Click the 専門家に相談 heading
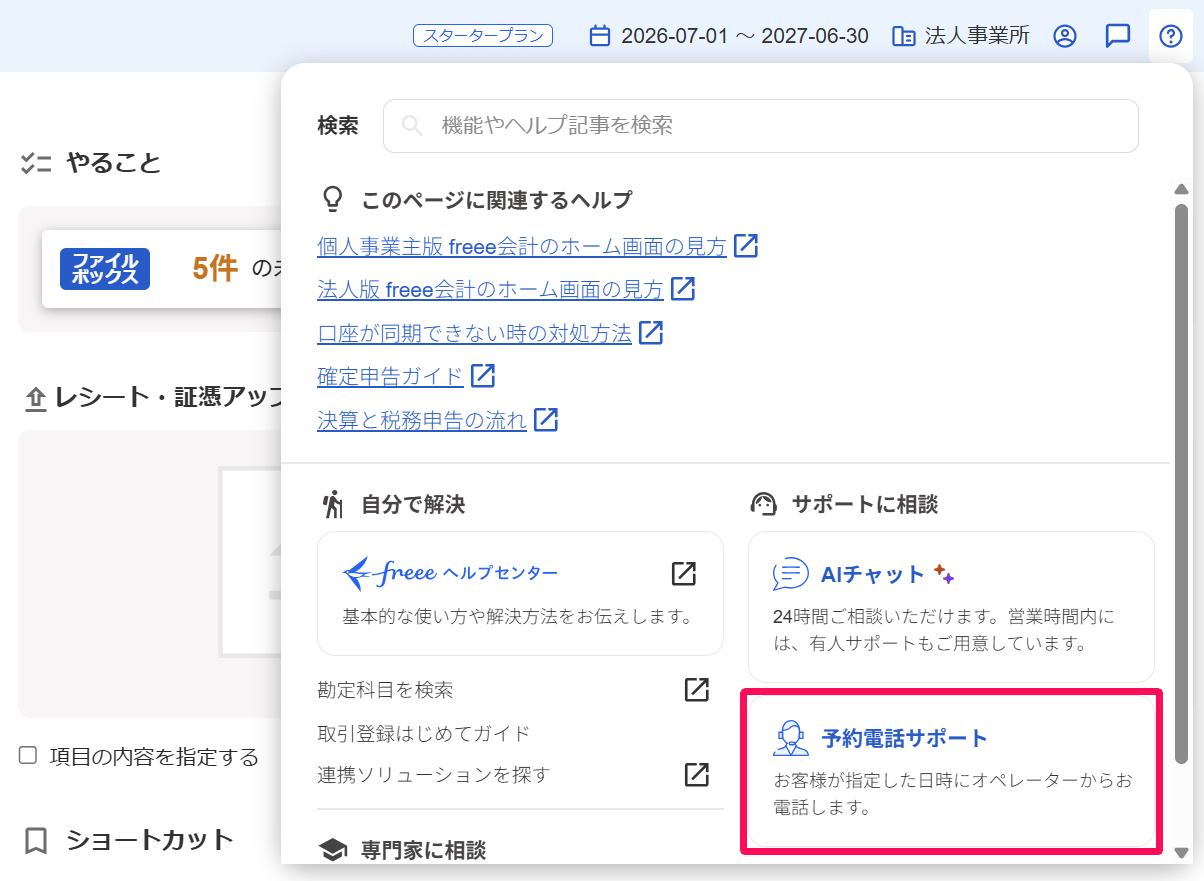Viewport: 1204px width, 881px height. (x=423, y=851)
